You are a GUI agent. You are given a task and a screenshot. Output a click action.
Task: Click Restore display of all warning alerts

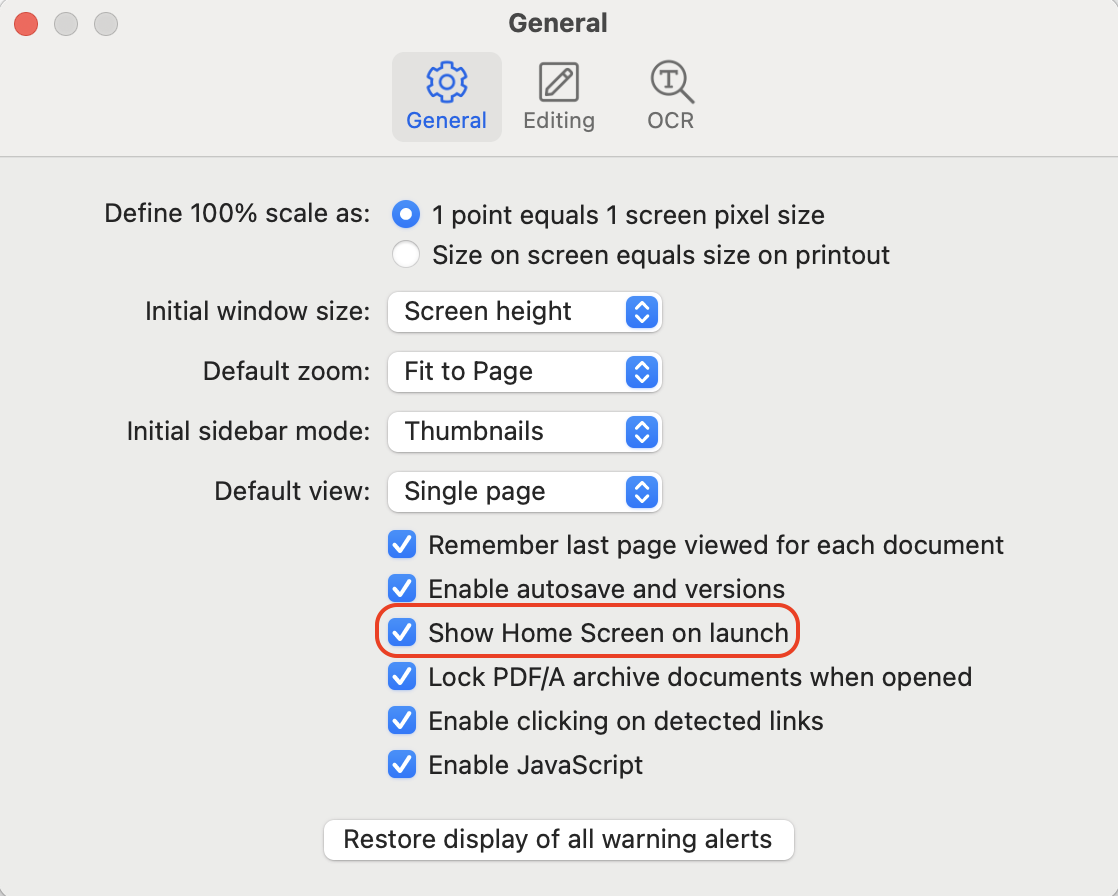(x=559, y=839)
